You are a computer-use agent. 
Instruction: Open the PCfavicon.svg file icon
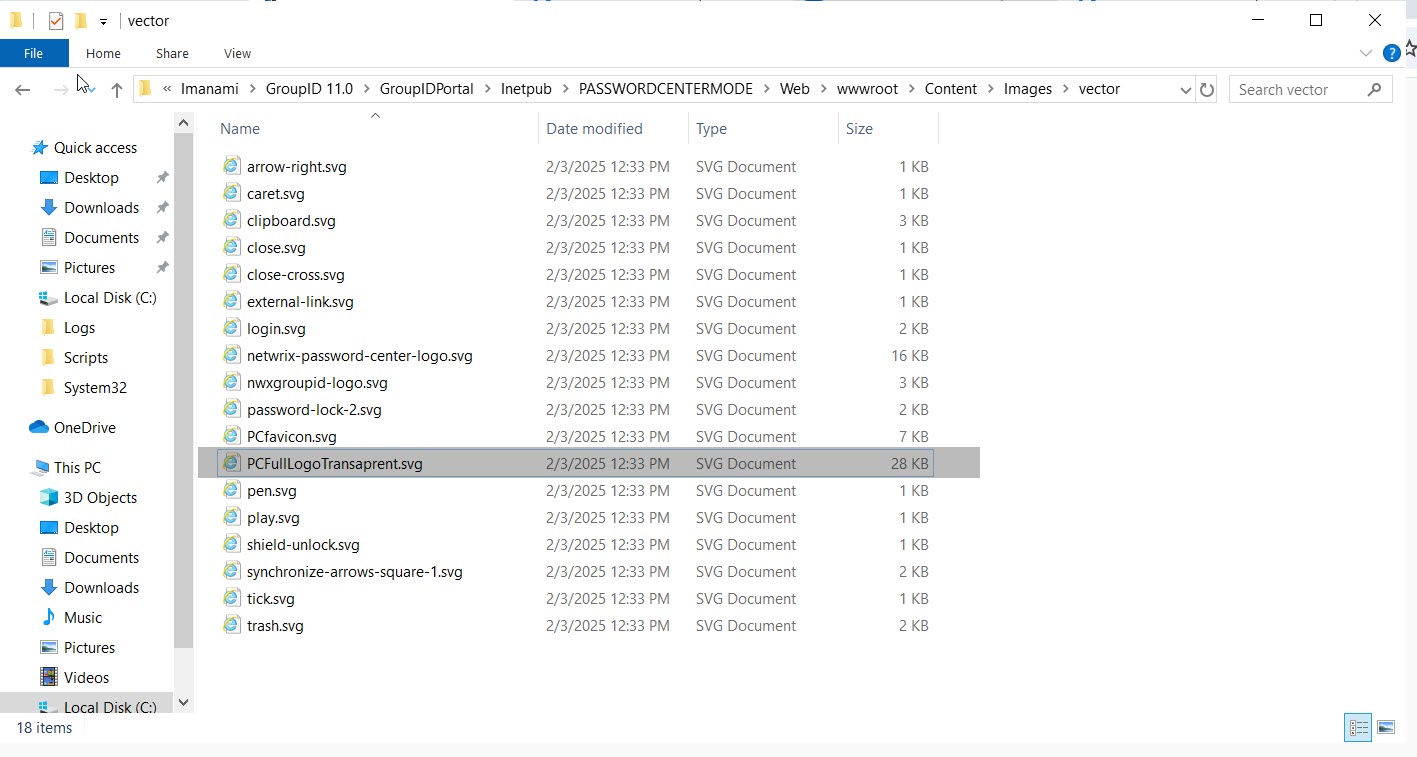point(232,436)
